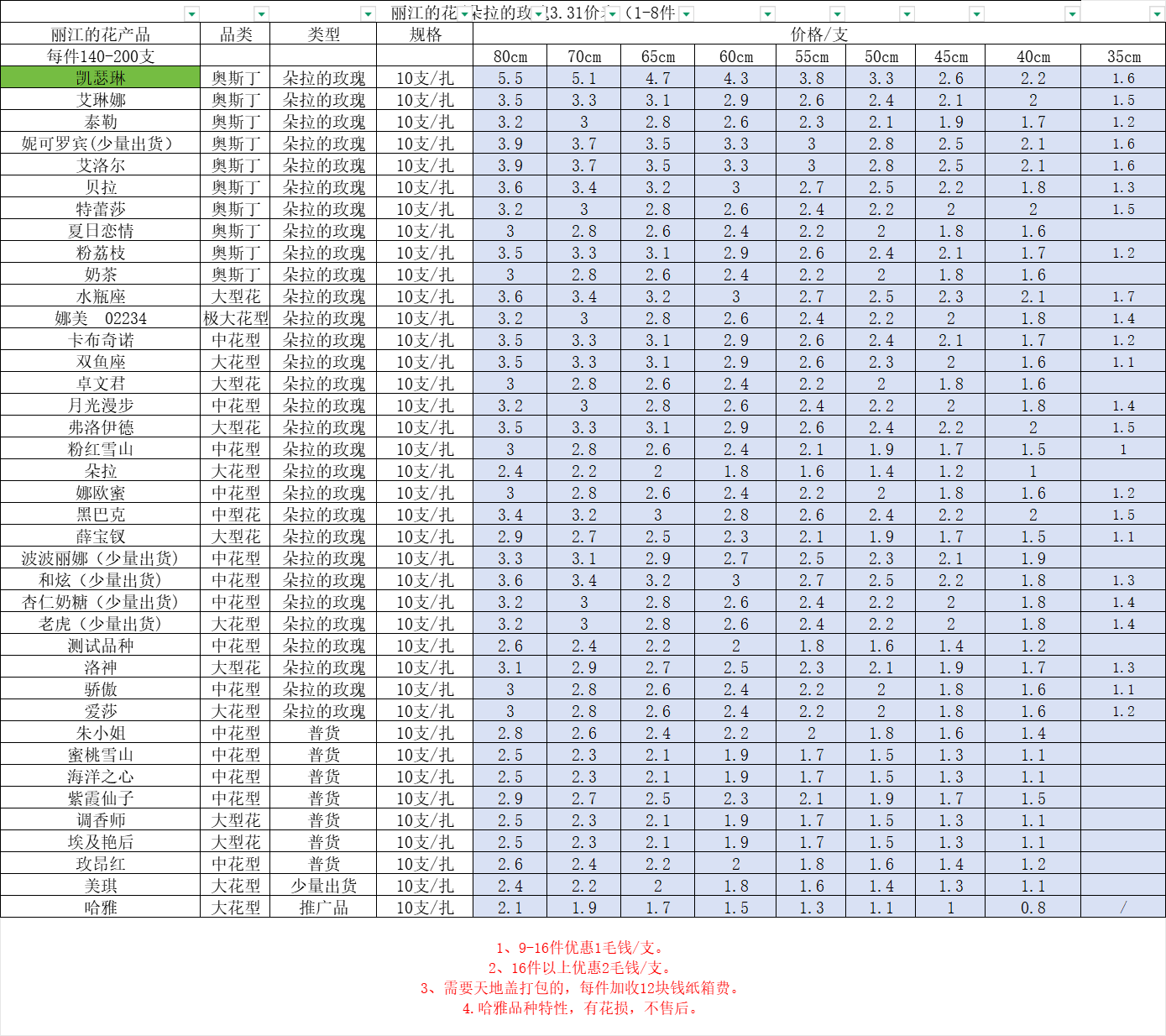Expand filter arrow above the 60cm column
The width and height of the screenshot is (1166, 1036).
pos(767,13)
